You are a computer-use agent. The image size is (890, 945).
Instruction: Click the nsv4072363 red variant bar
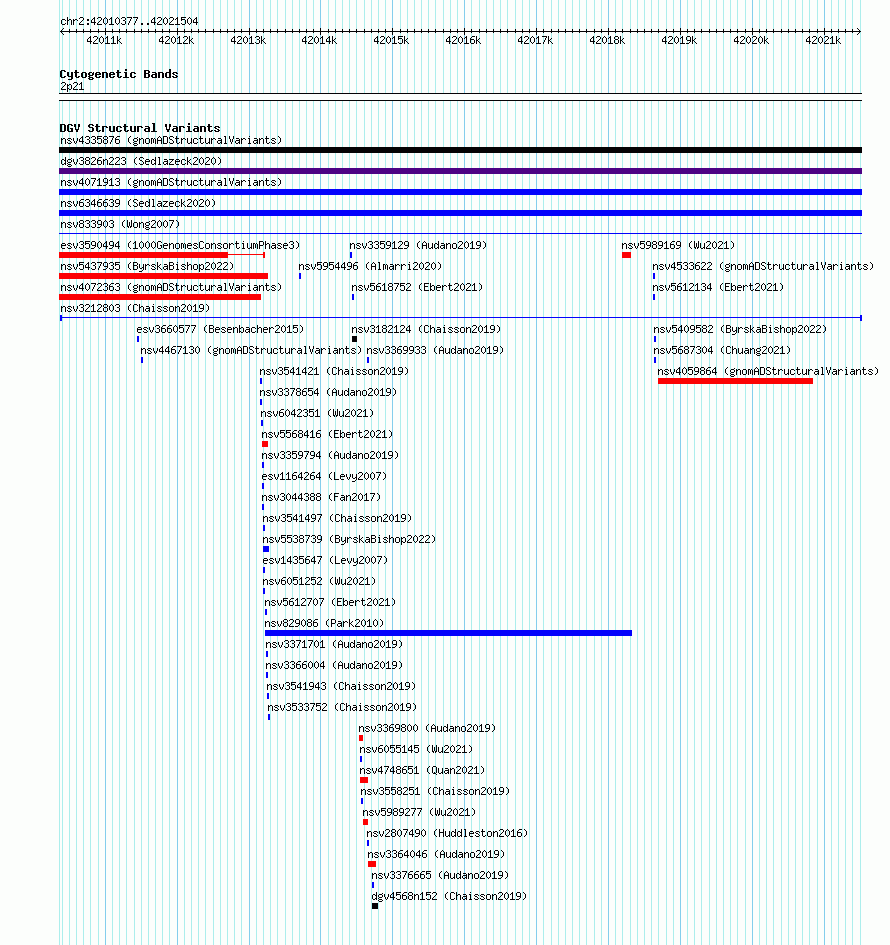pyautogui.click(x=160, y=297)
